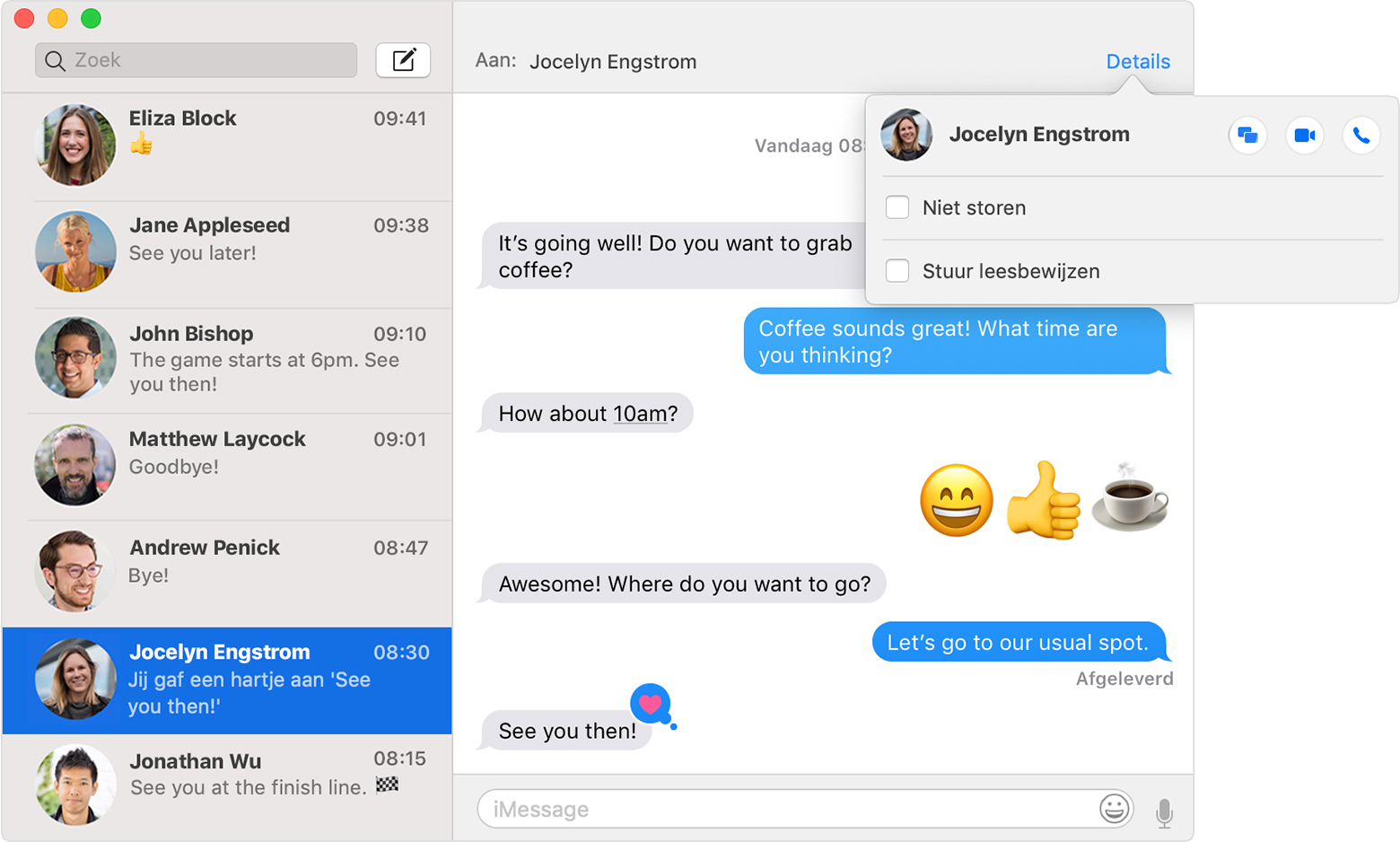This screenshot has width=1400, height=842.
Task: Click the grinning face emoji in chat
Action: [957, 500]
